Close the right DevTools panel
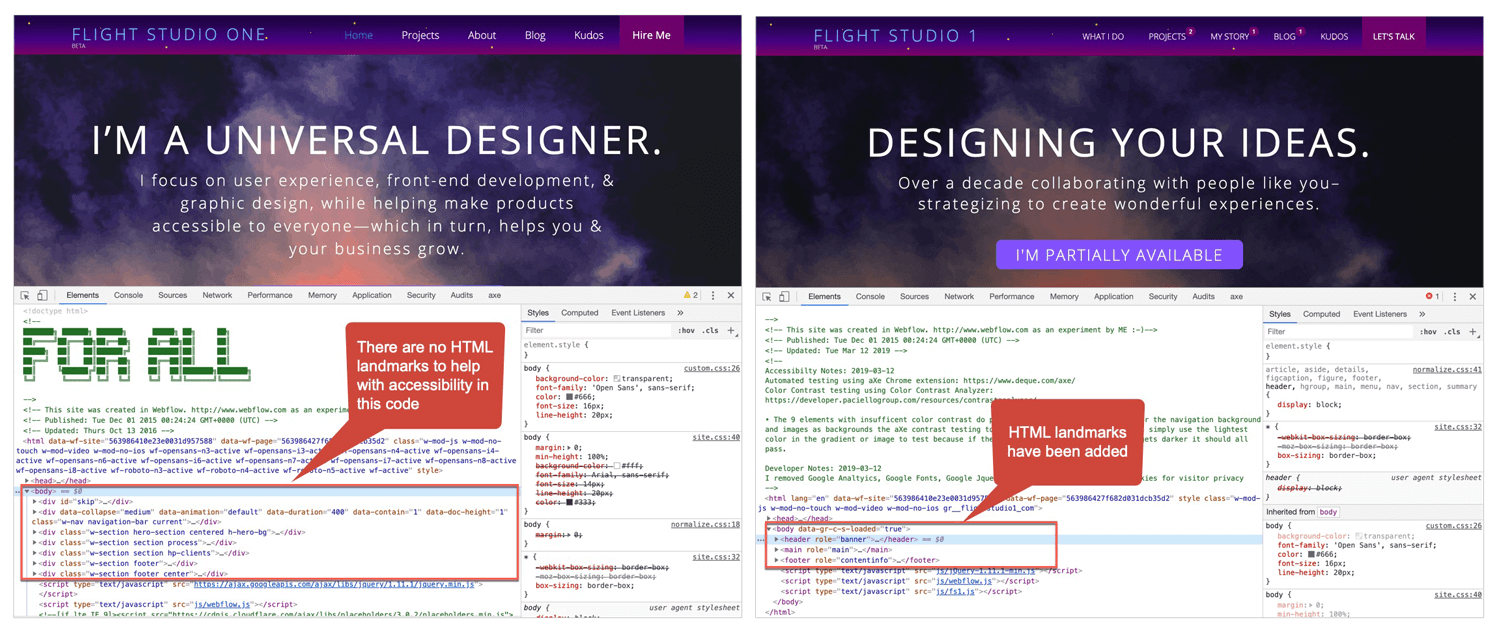The height and width of the screenshot is (636, 1500). [1473, 297]
